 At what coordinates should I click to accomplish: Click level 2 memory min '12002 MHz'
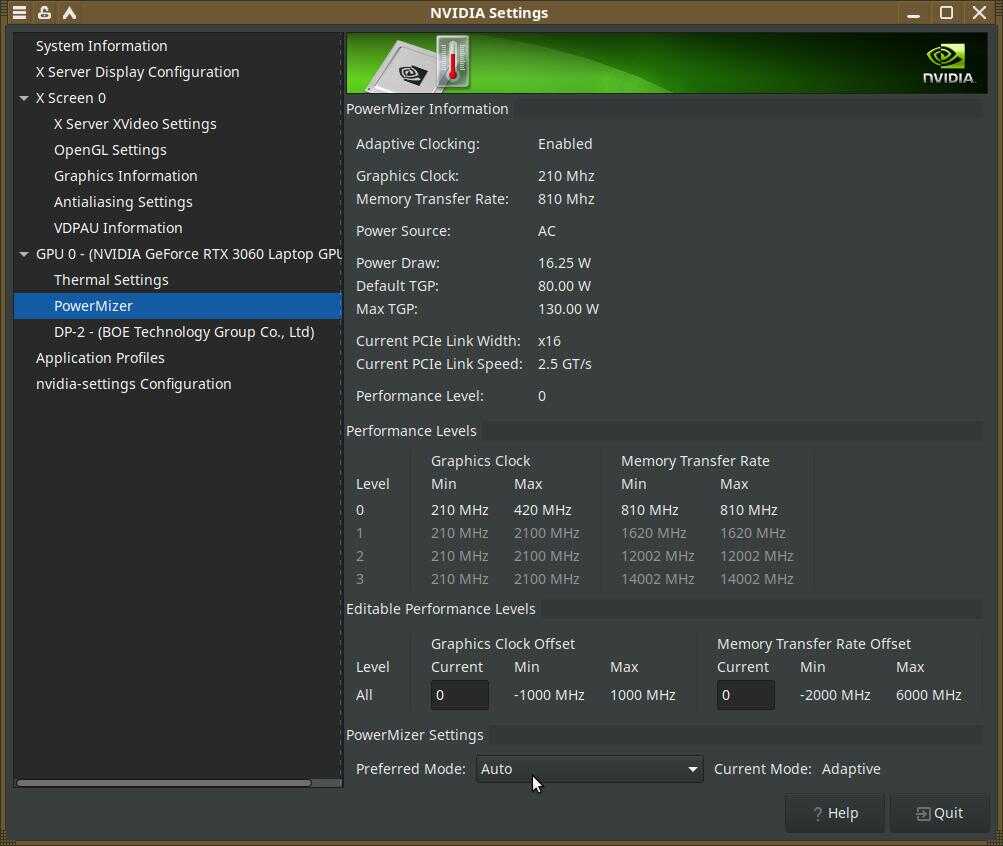click(658, 556)
